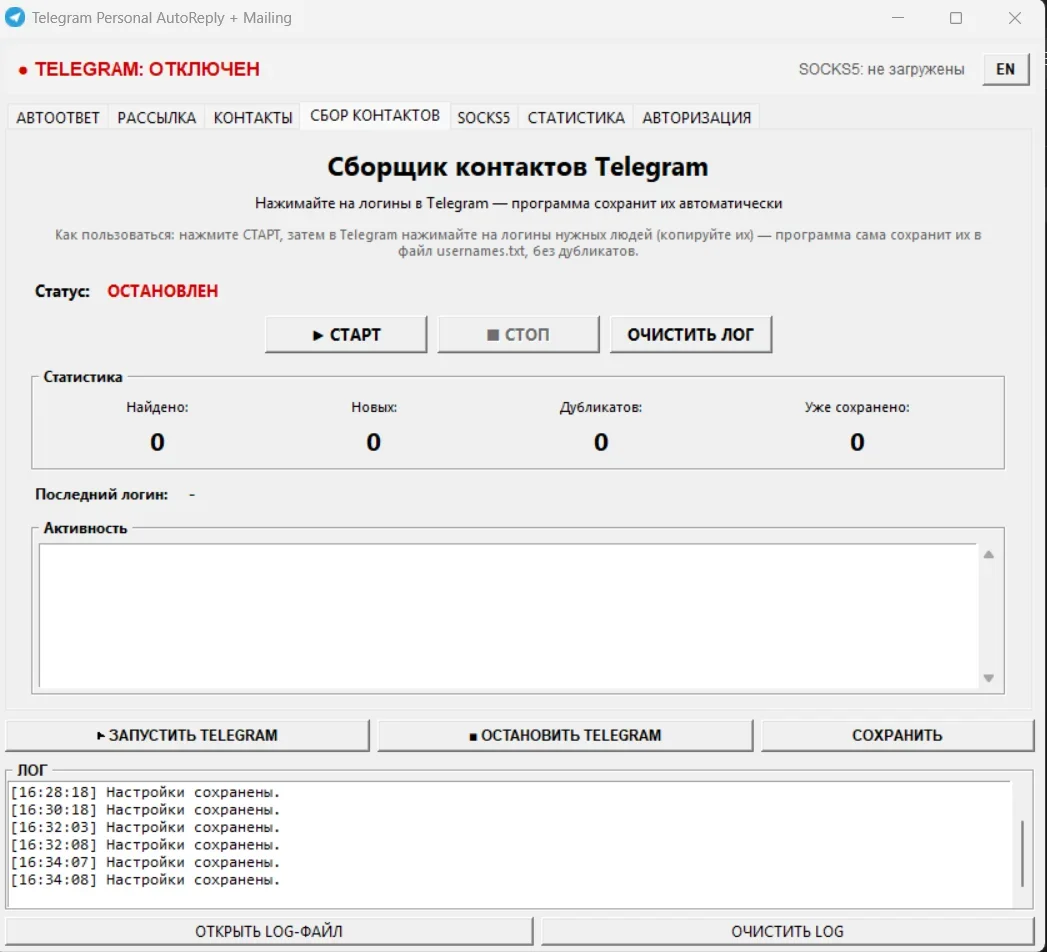Launch Telegram with ЗАПУСТИТЬ TELEGRAM
Viewport: 1047px width, 952px height.
tap(187, 735)
